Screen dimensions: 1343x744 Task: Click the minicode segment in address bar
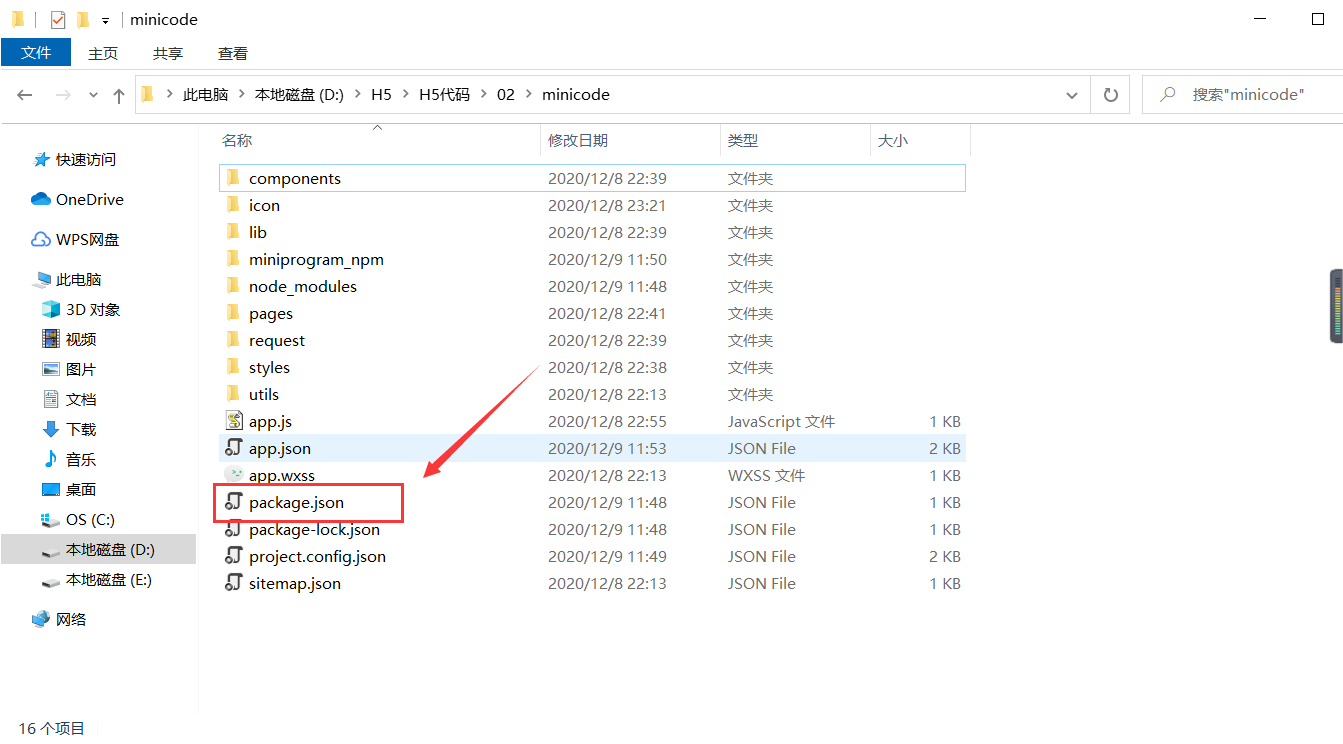coord(576,95)
